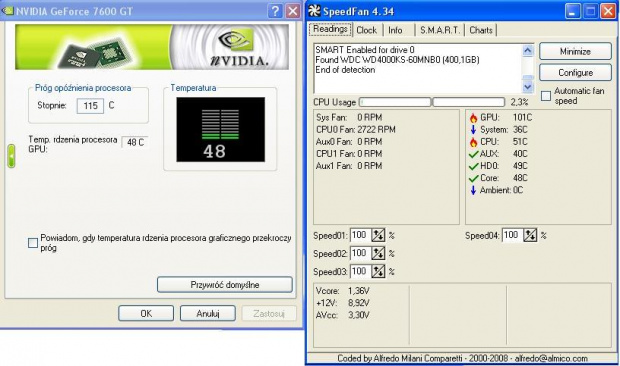Viewport: 620px width, 366px height.
Task: Tick the Powiadom temperature warning checkbox
Action: [x=33, y=243]
